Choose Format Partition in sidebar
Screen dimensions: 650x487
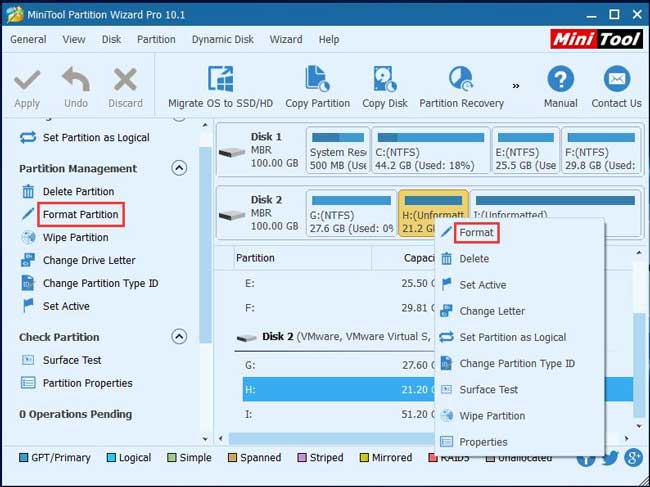(x=80, y=215)
